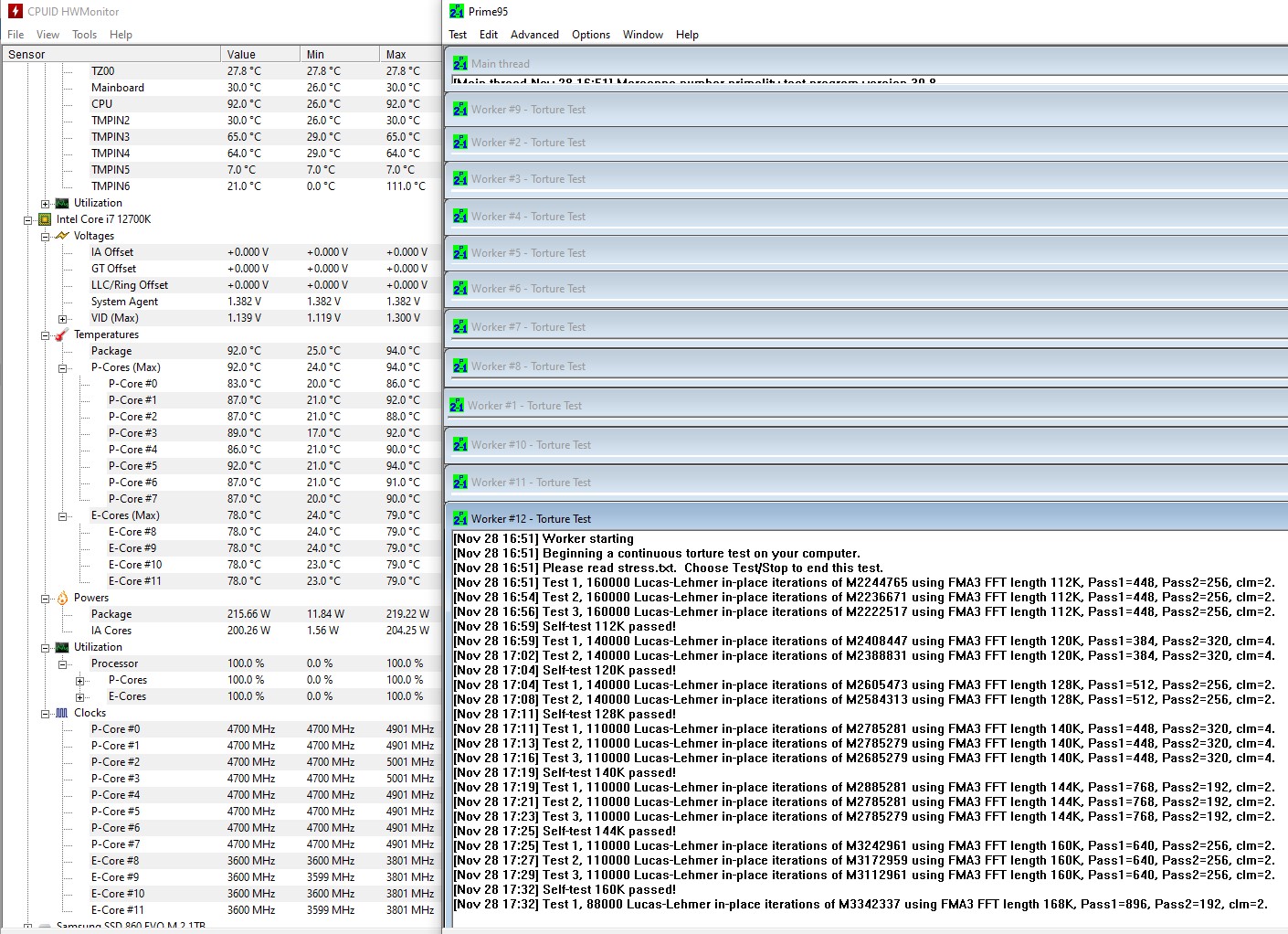Click the Worker #2 window icon
1288x934 pixels.
click(460, 143)
